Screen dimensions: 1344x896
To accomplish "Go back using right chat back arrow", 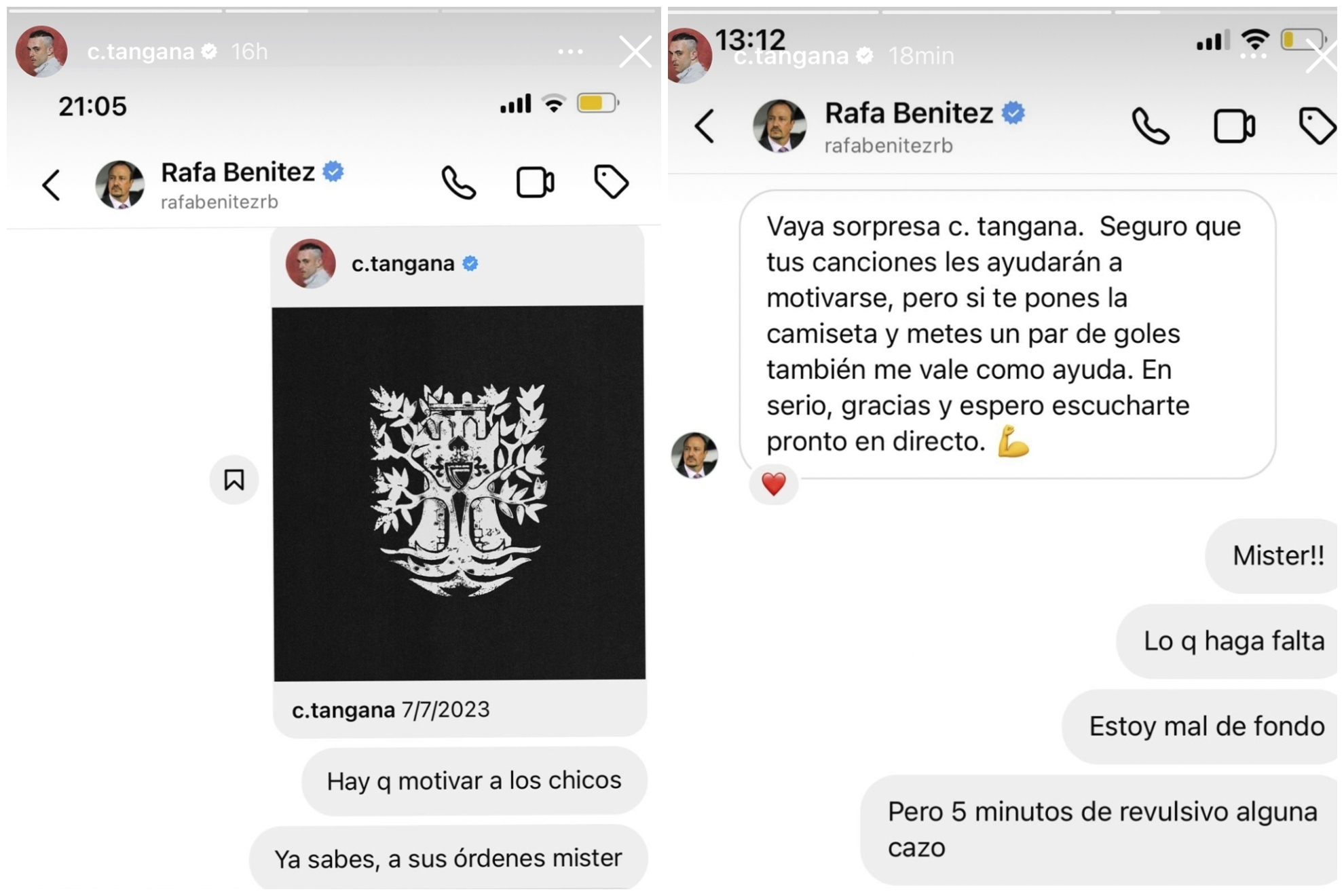I will point(705,126).
